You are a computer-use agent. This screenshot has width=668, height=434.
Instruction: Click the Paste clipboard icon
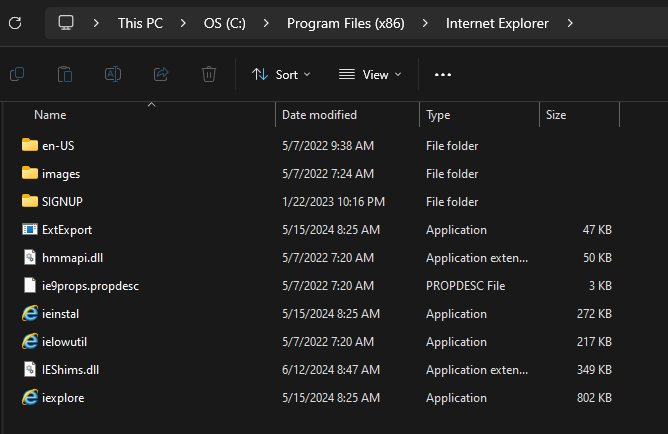click(65, 75)
